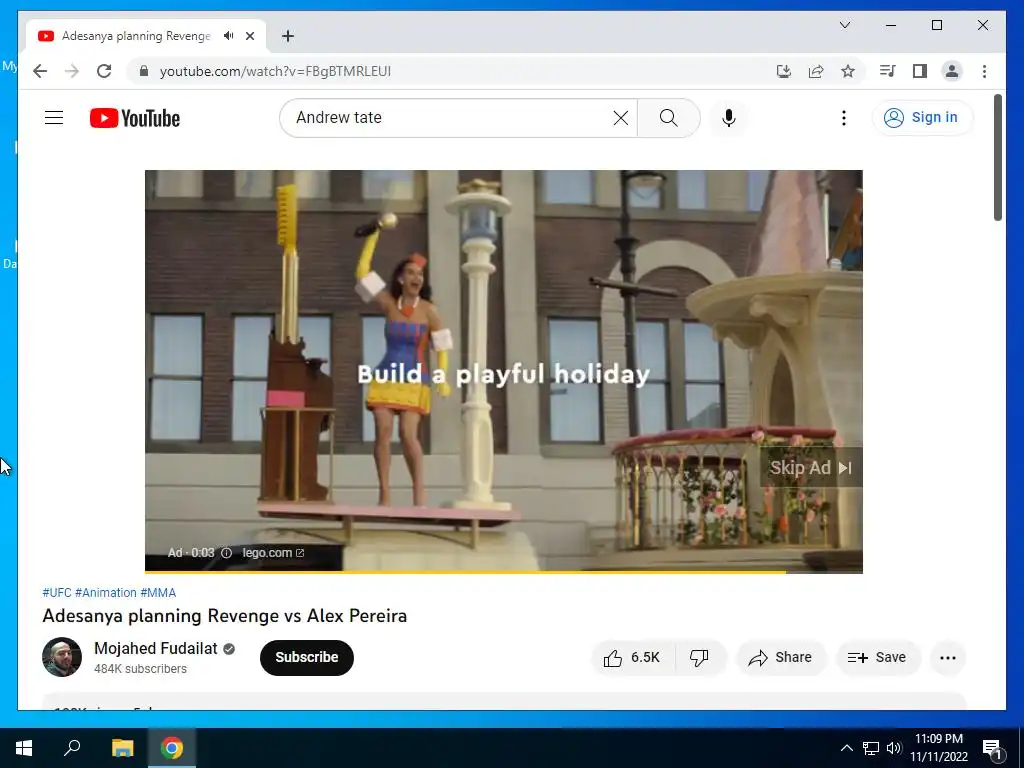The width and height of the screenshot is (1024, 768).
Task: Reload the page in Chrome
Action: tap(104, 71)
